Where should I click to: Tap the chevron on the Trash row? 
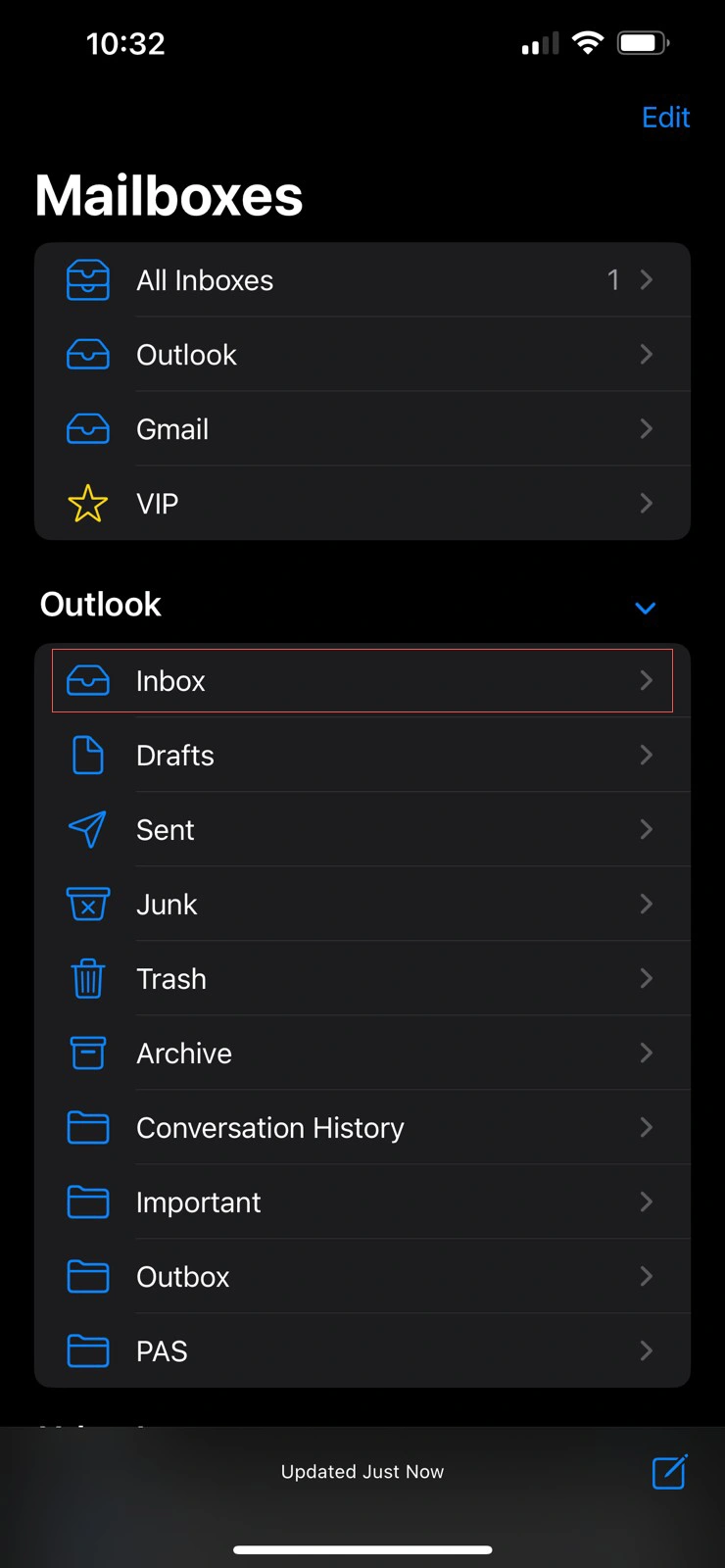click(x=647, y=979)
